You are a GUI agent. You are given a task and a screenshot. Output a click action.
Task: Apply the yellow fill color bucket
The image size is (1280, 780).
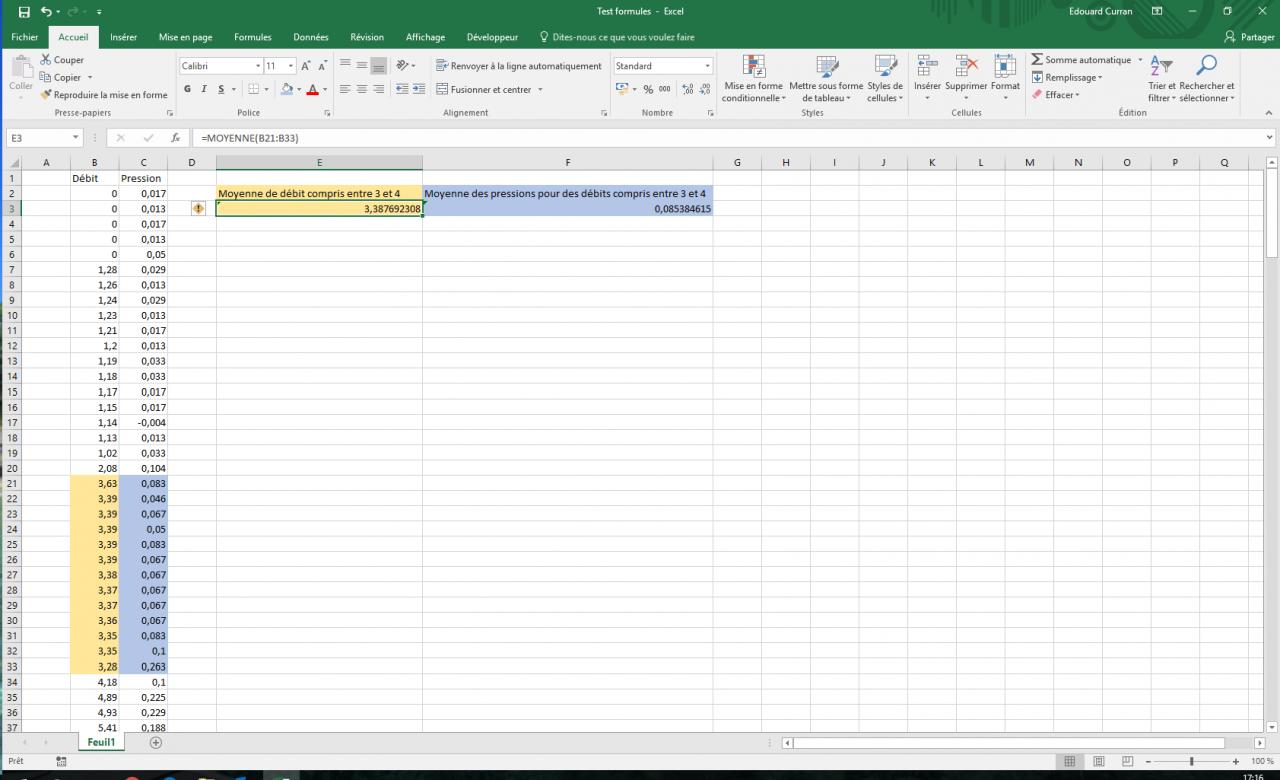click(286, 89)
